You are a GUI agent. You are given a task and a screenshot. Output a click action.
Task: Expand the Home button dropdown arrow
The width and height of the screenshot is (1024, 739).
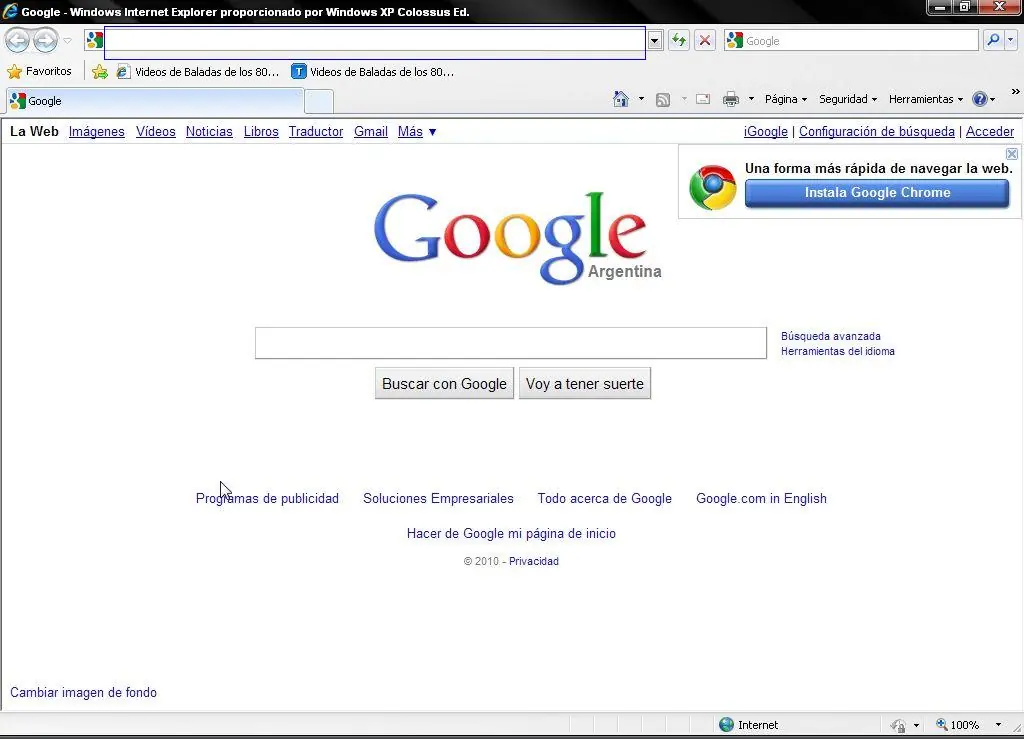coord(641,99)
